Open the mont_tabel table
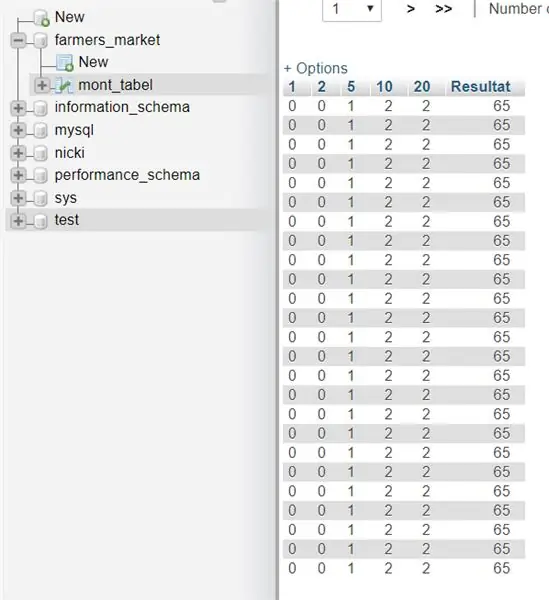Screen dimensions: 549x600 coord(115,85)
